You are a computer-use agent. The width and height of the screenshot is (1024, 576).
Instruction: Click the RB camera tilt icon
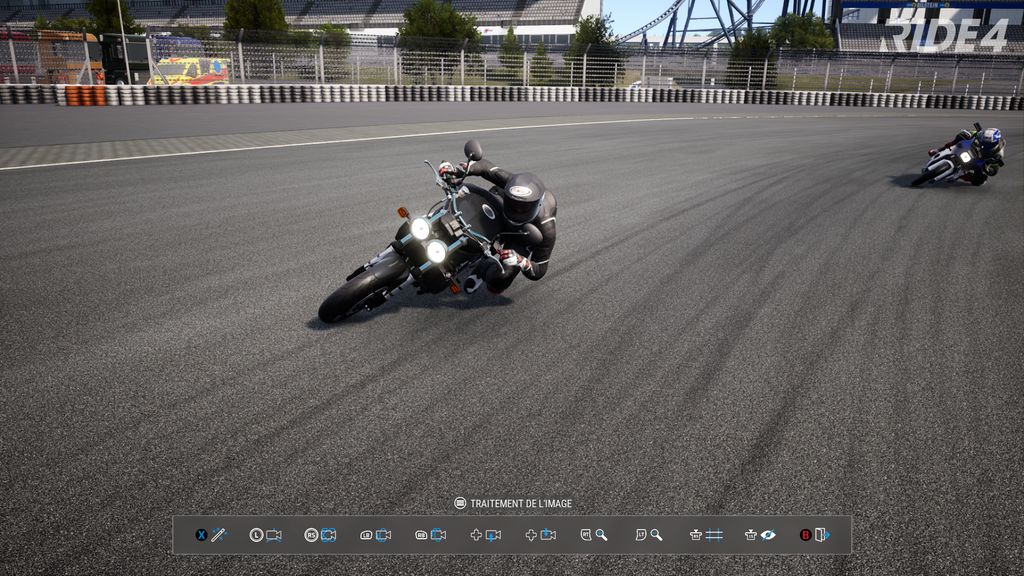click(438, 536)
